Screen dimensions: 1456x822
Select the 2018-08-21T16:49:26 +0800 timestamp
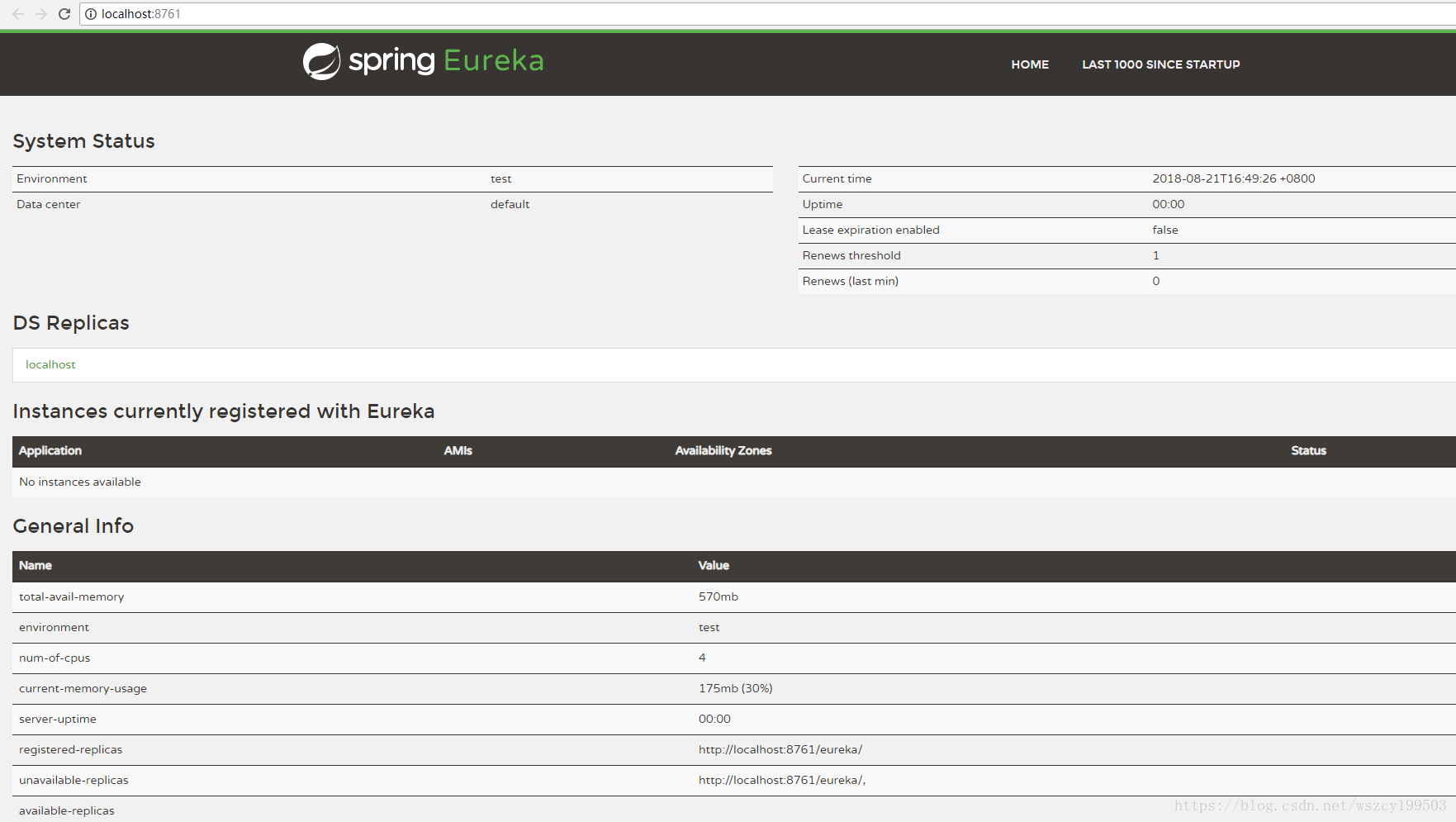pos(1234,178)
